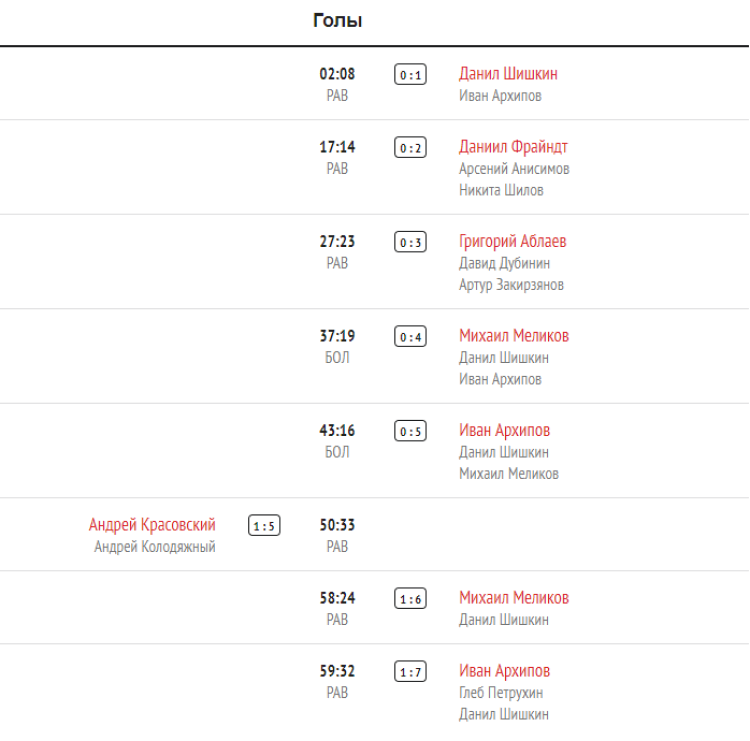Click assistant Иван Архипов under the 02:08 goal

coord(500,96)
